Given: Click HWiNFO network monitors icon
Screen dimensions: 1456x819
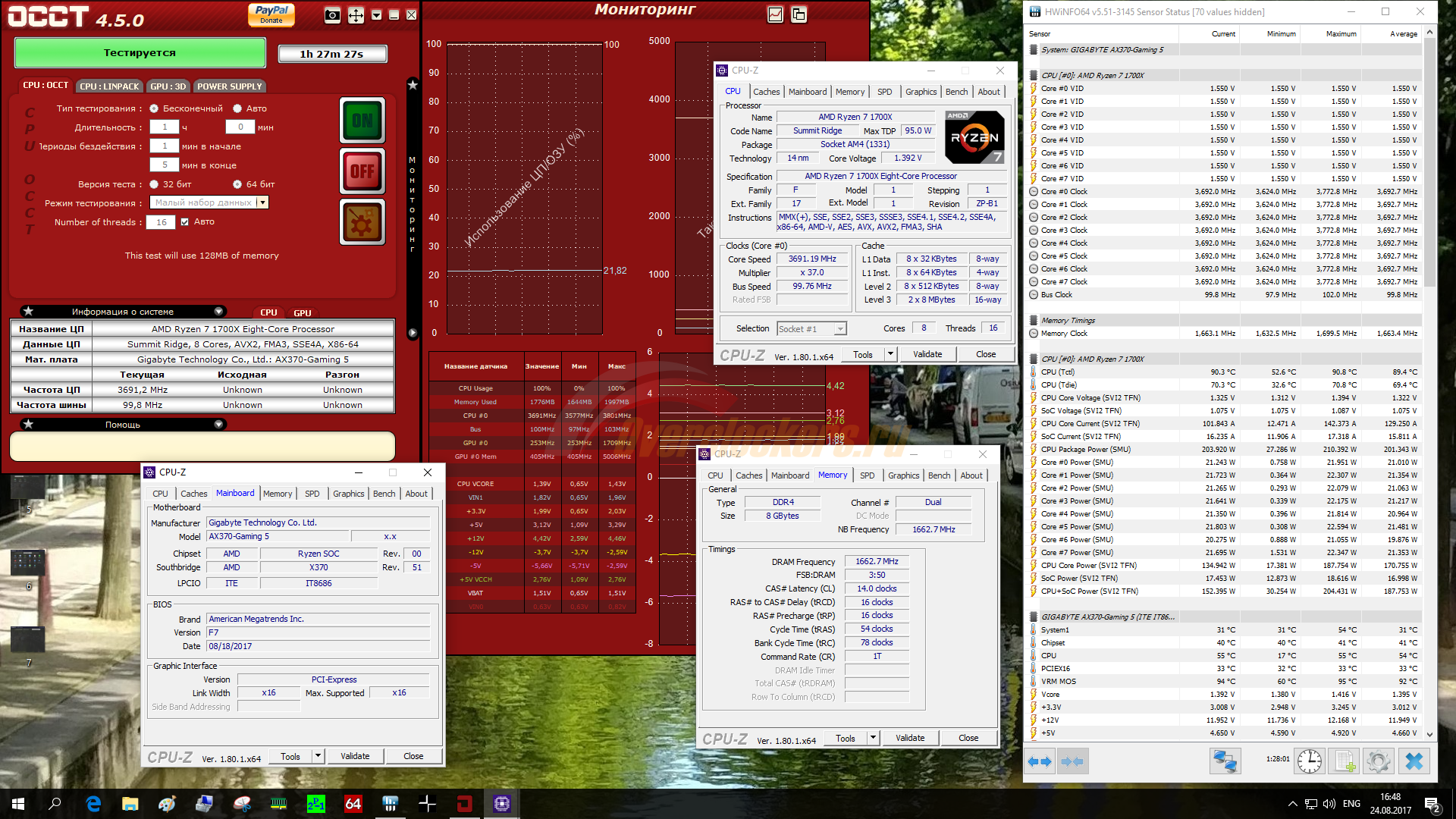Looking at the screenshot, I should tap(1225, 761).
